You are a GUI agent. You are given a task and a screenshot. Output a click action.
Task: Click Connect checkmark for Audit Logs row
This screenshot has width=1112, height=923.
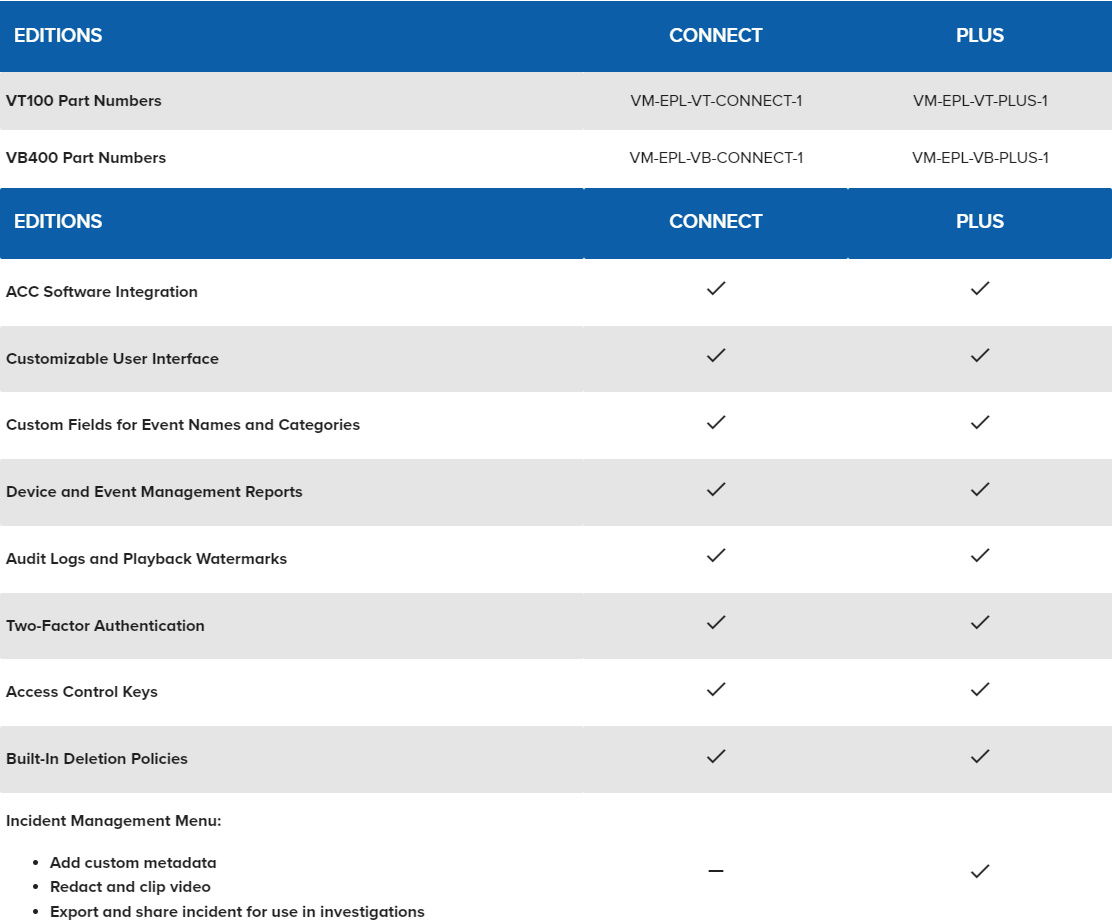click(716, 556)
